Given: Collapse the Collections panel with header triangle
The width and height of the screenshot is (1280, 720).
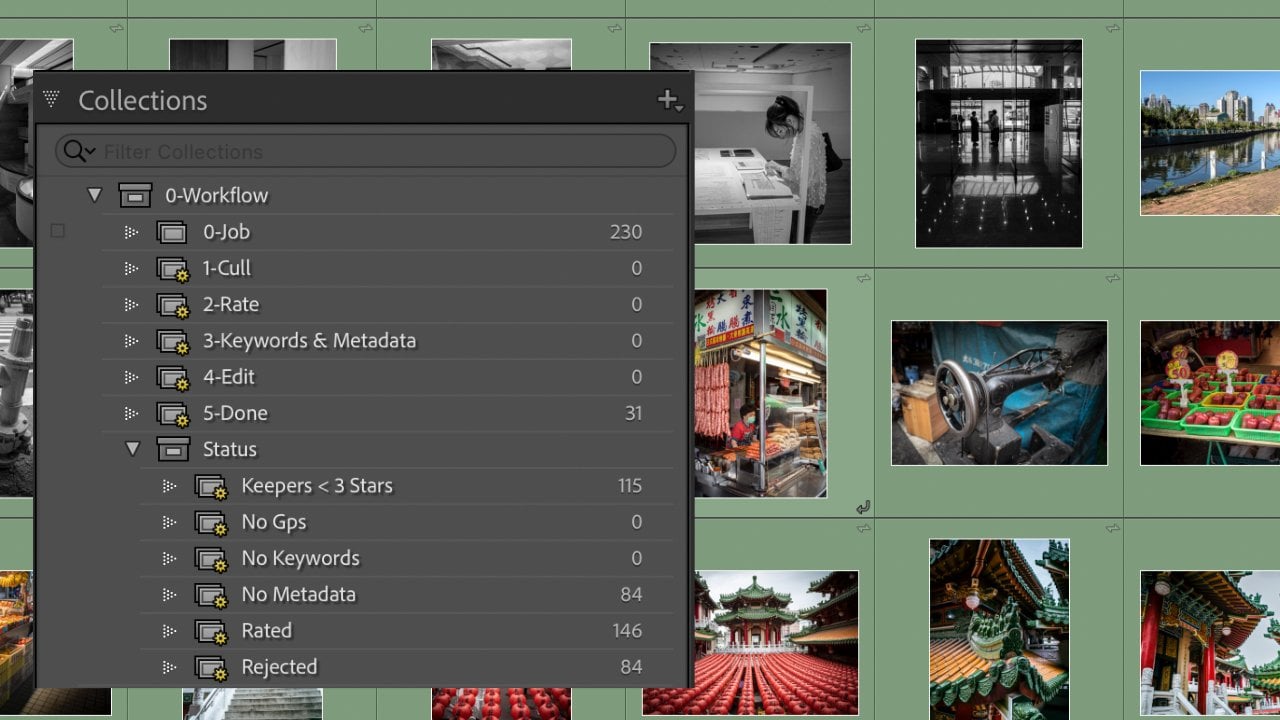Looking at the screenshot, I should [52, 99].
